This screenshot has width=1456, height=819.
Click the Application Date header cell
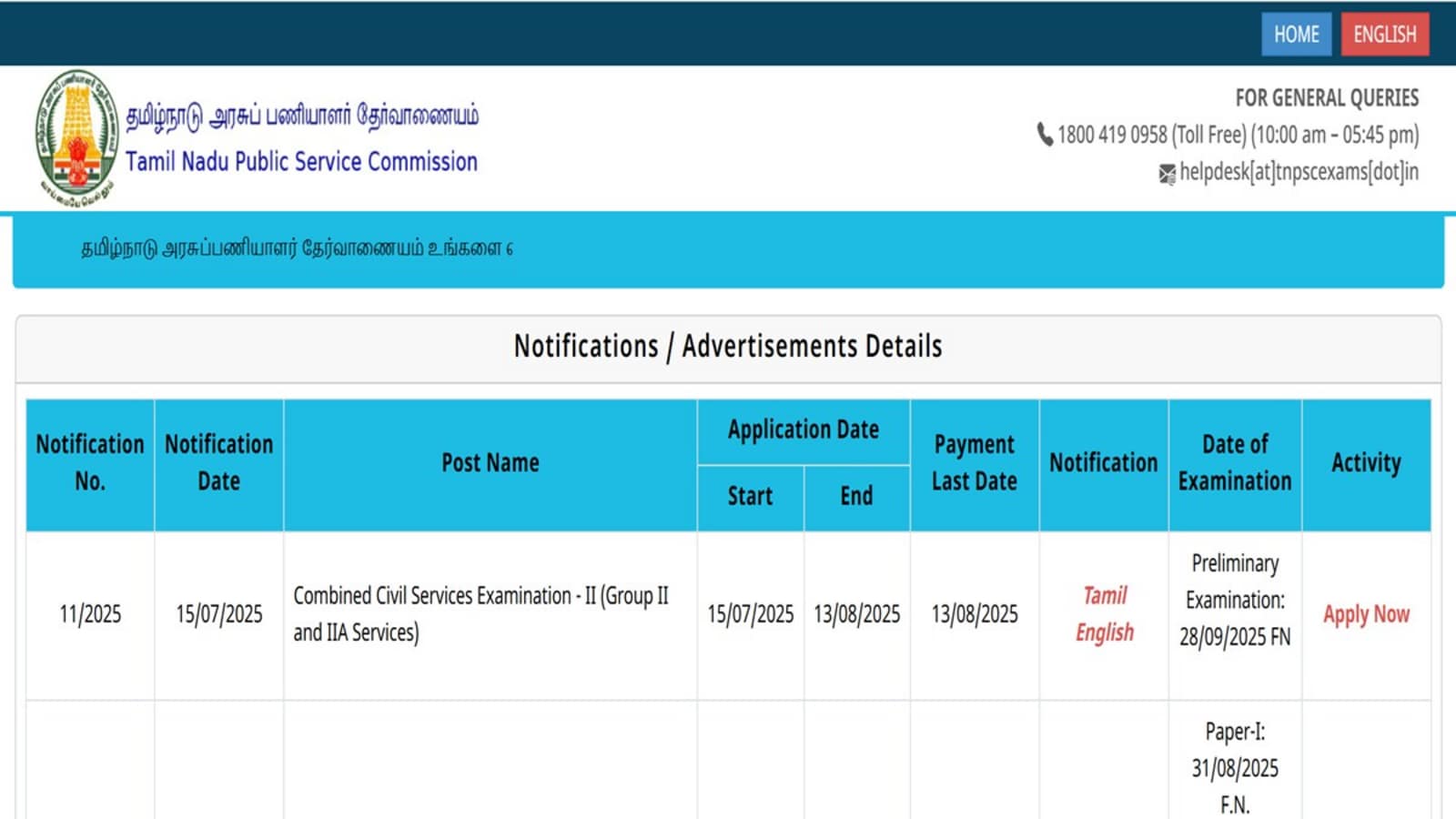pyautogui.click(x=803, y=430)
